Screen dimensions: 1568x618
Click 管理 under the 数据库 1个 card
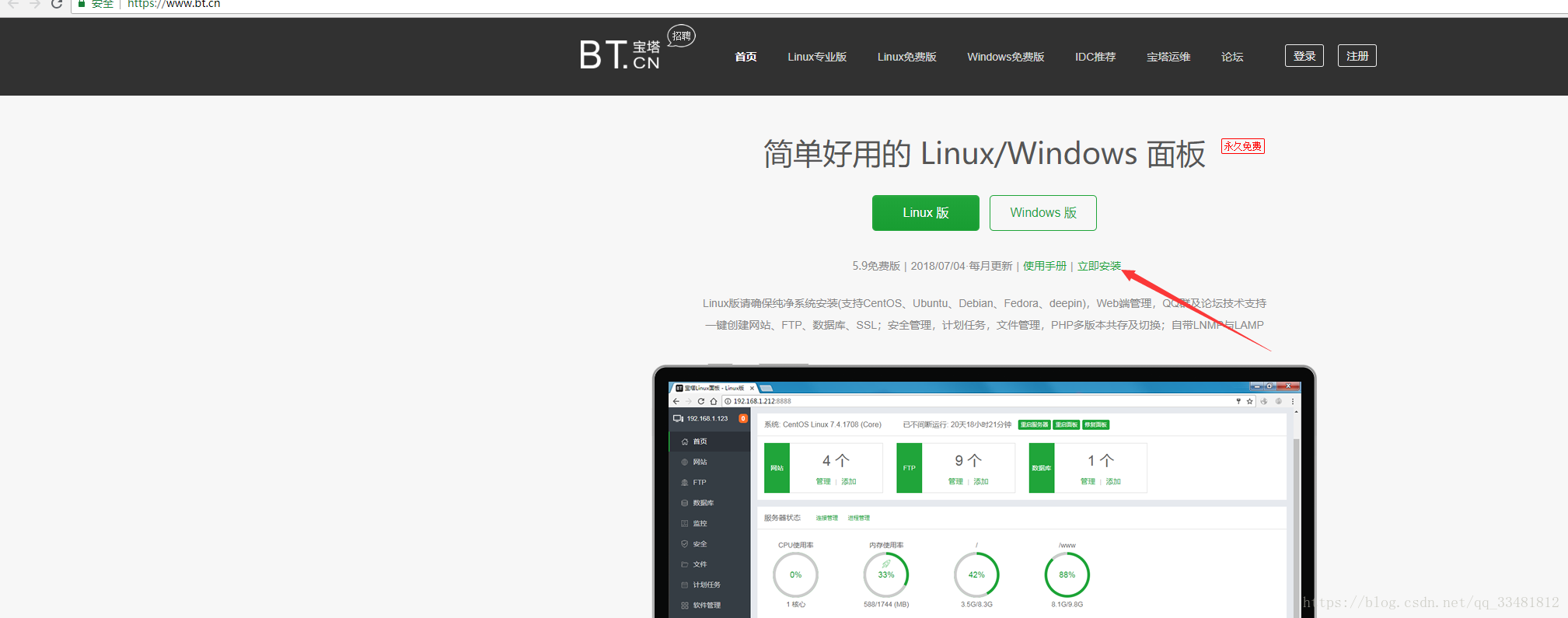(x=1088, y=481)
